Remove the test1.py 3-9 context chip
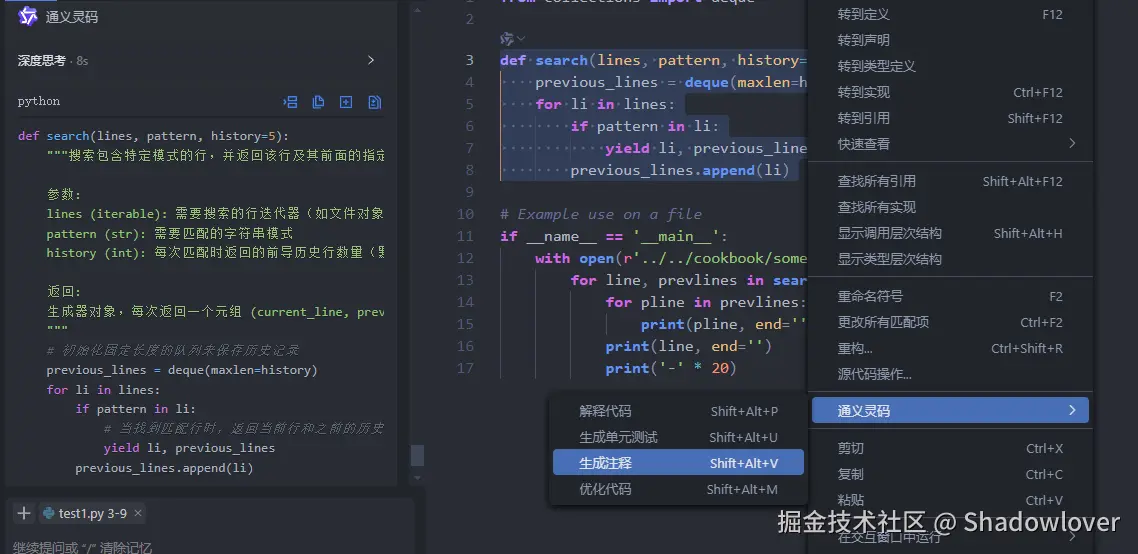The height and width of the screenshot is (554, 1138). click(x=138, y=513)
